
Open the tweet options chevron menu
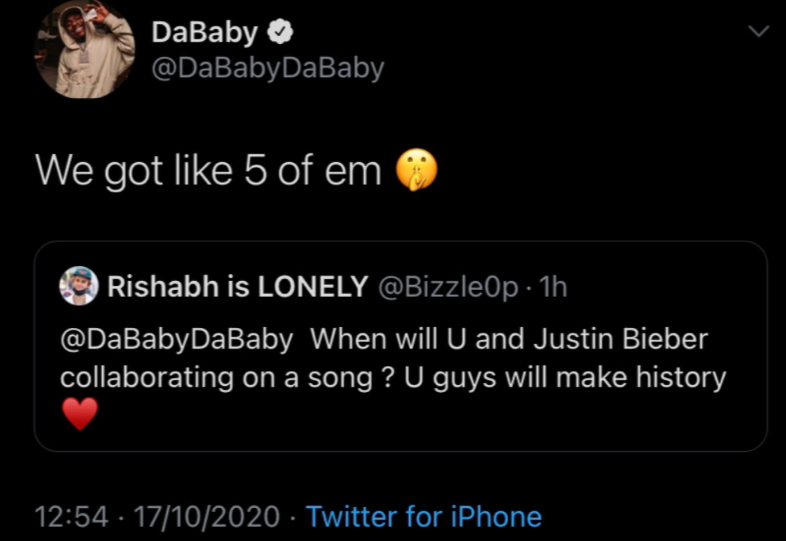click(759, 33)
